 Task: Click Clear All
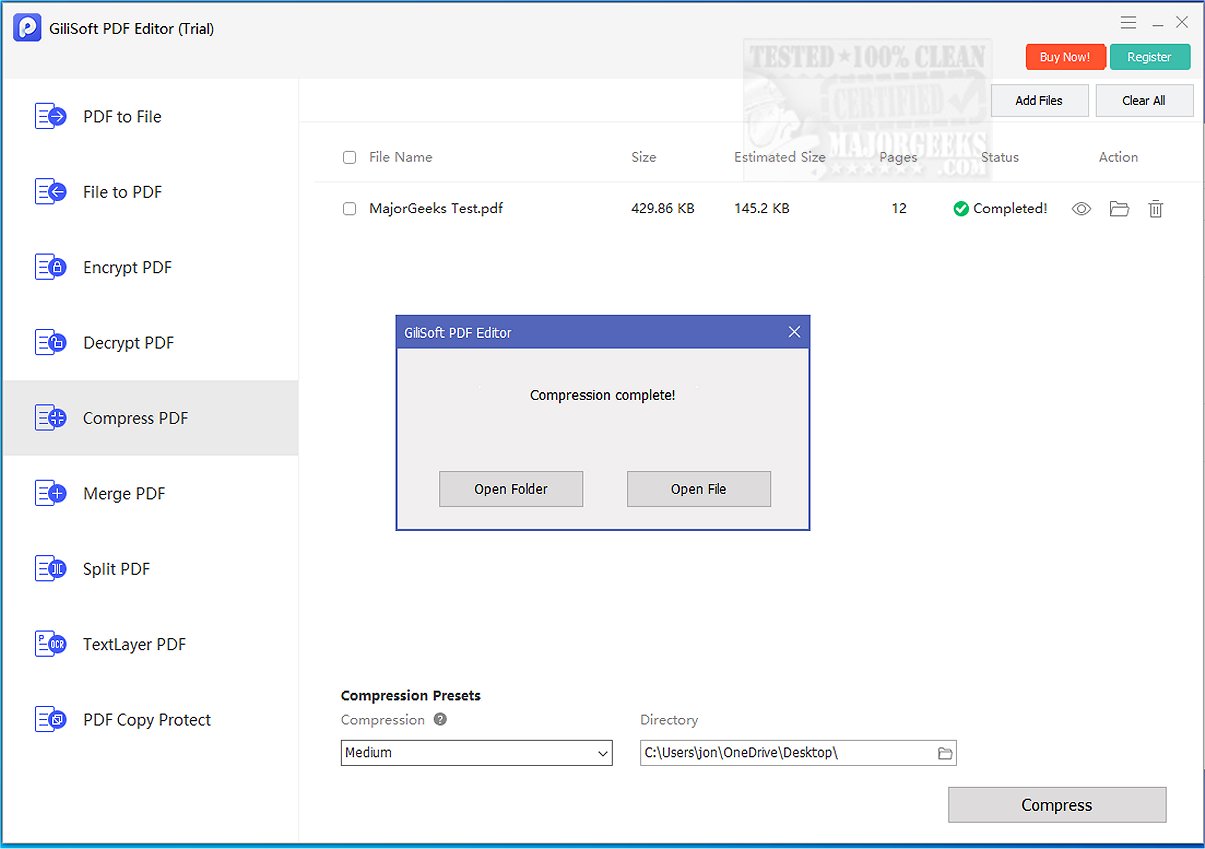[1144, 100]
